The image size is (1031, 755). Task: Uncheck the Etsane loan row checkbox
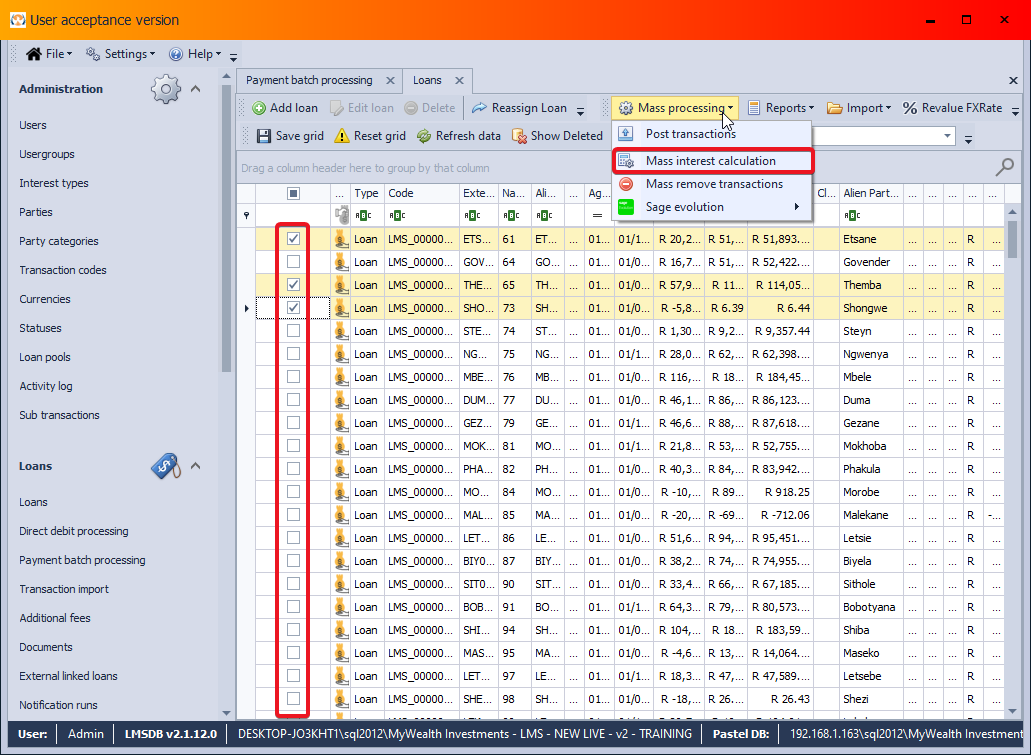[x=293, y=239]
